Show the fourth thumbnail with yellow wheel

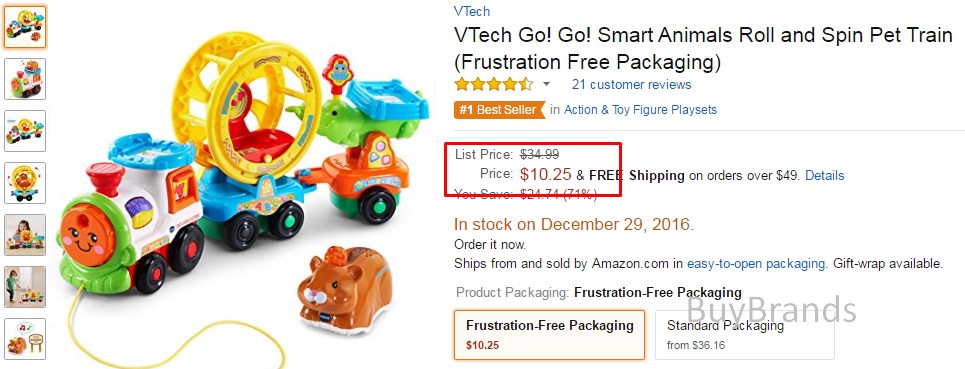(25, 183)
